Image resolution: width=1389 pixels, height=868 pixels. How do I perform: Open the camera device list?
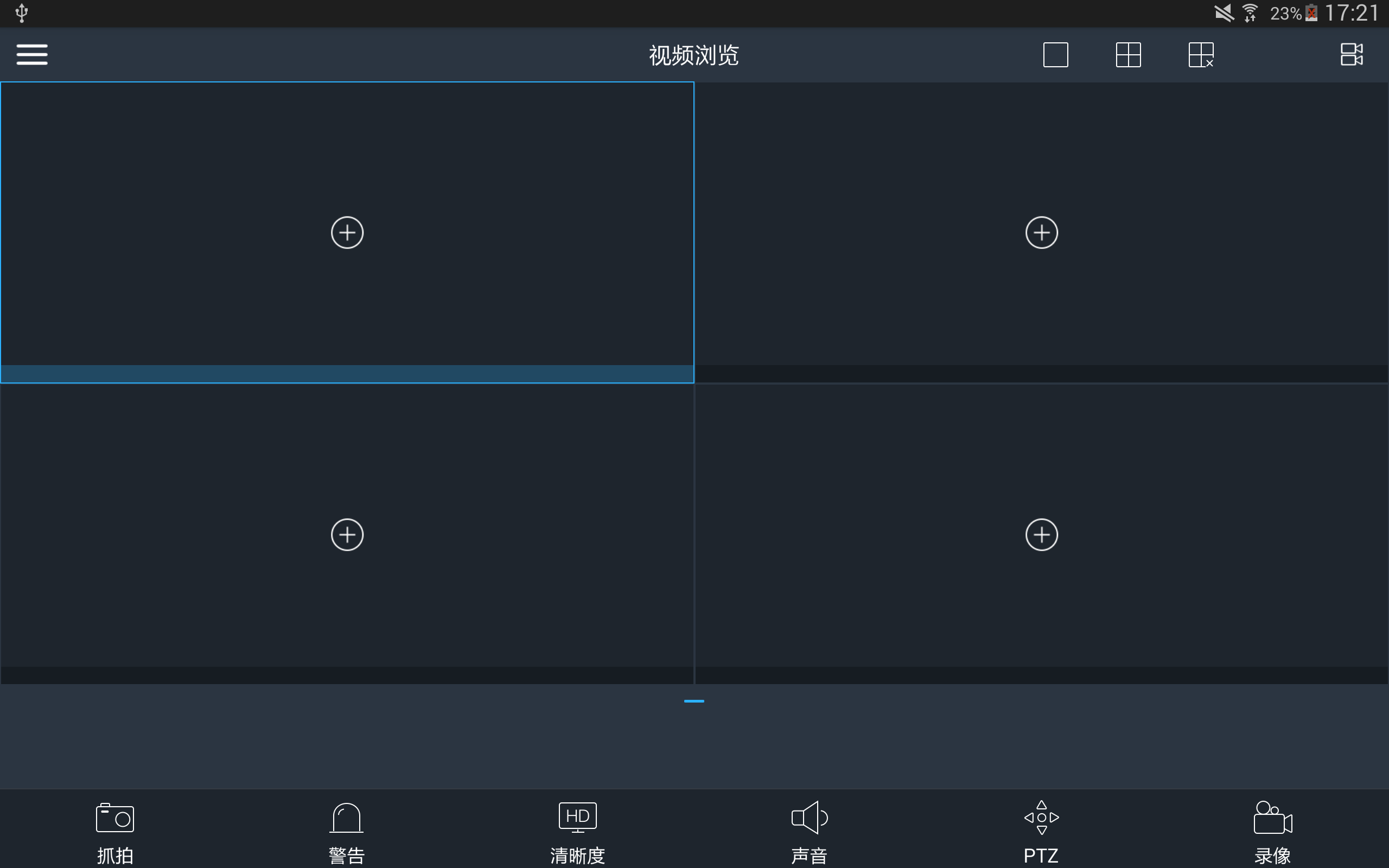point(1351,55)
